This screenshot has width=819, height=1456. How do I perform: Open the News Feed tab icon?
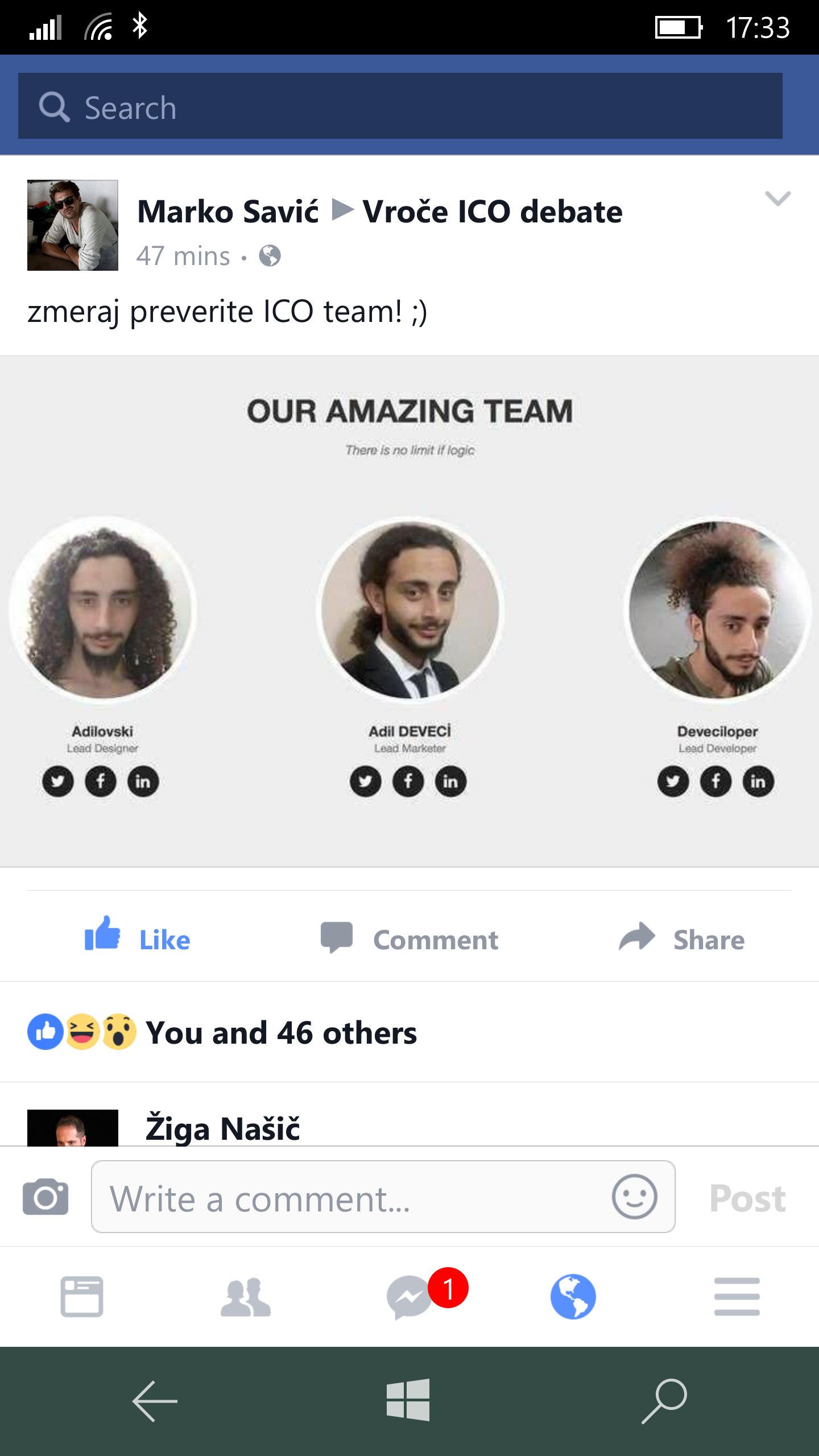click(82, 1297)
